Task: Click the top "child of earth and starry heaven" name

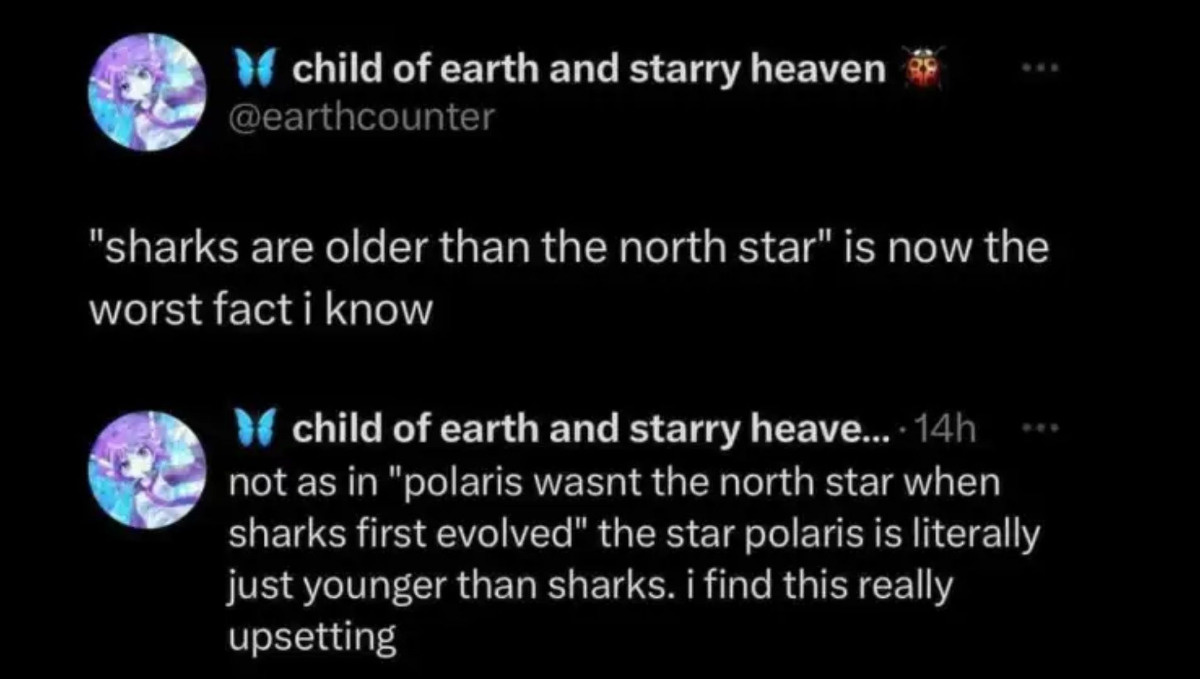Action: (588, 72)
